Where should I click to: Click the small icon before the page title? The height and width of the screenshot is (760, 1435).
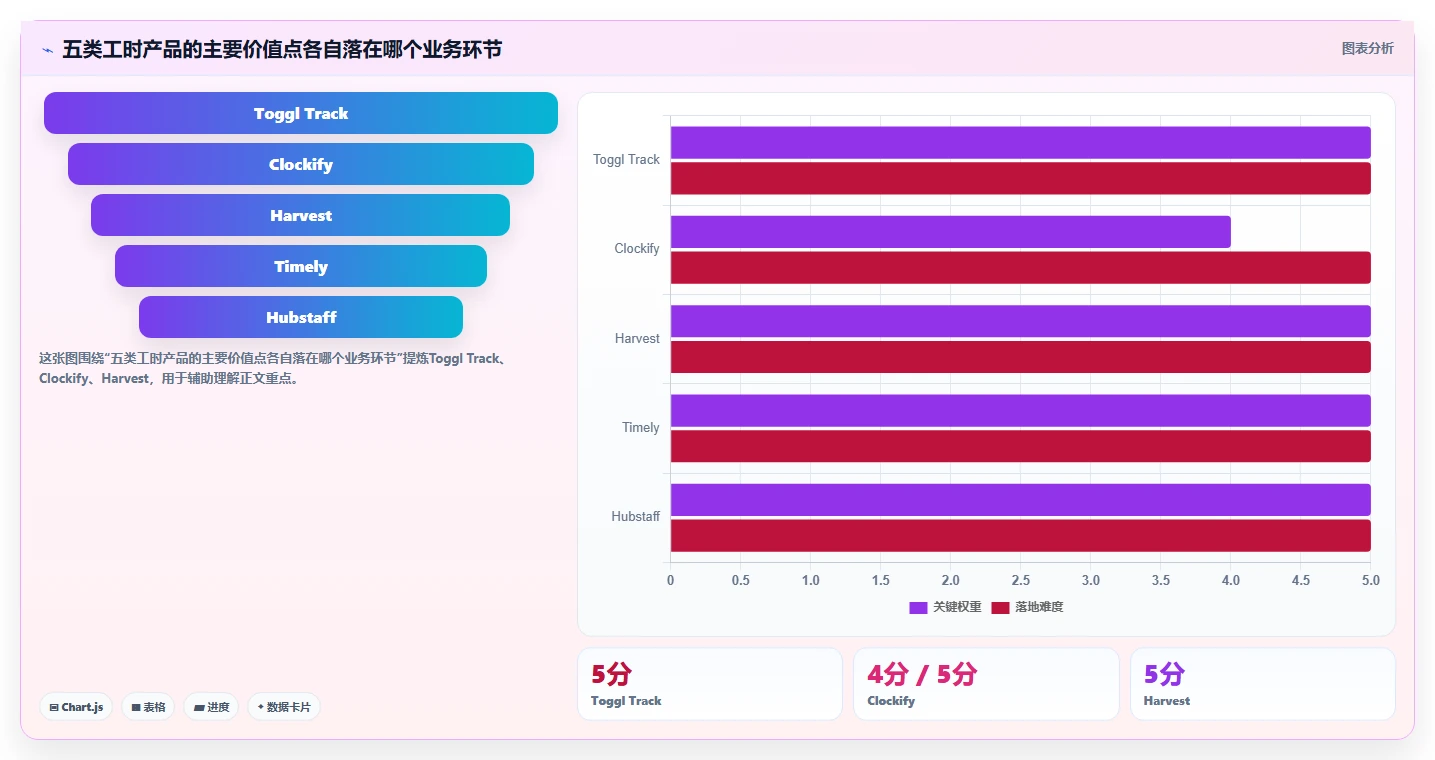[47, 50]
